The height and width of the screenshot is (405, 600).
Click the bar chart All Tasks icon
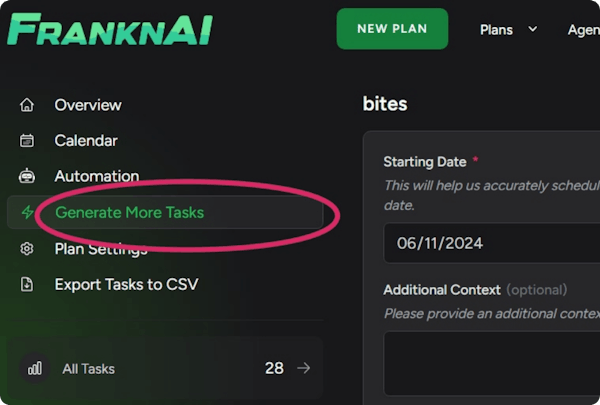[x=35, y=368]
